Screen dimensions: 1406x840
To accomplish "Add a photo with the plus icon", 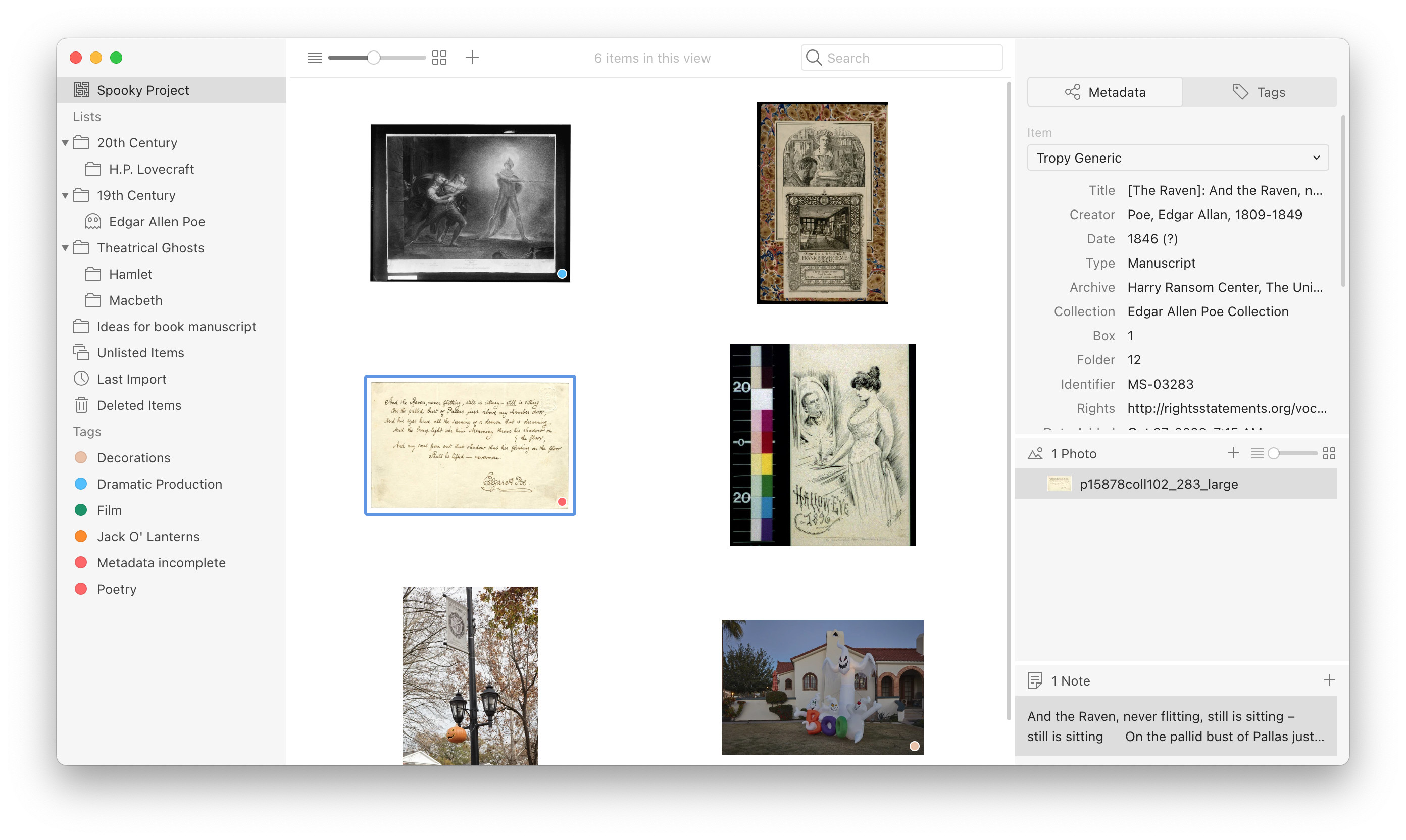I will click(1233, 453).
